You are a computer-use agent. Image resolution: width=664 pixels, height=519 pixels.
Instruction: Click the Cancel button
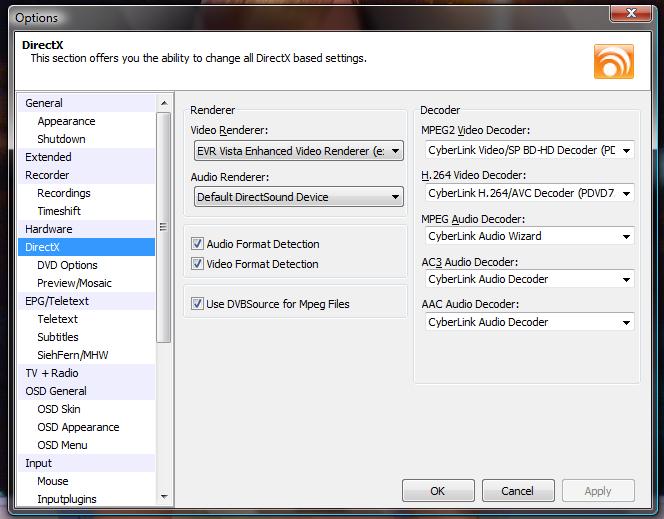click(x=518, y=491)
